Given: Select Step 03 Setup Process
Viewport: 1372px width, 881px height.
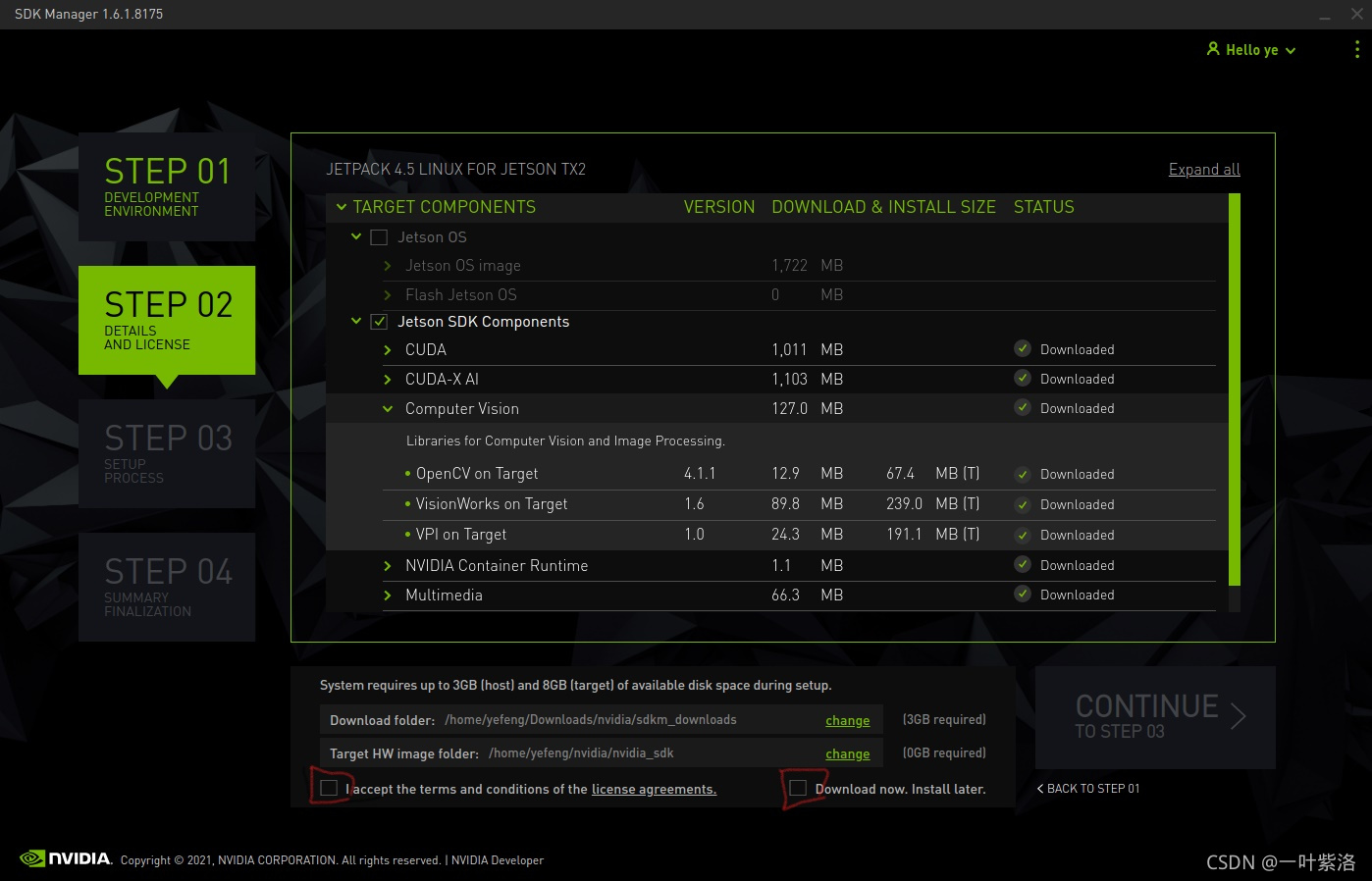Looking at the screenshot, I should [x=167, y=453].
